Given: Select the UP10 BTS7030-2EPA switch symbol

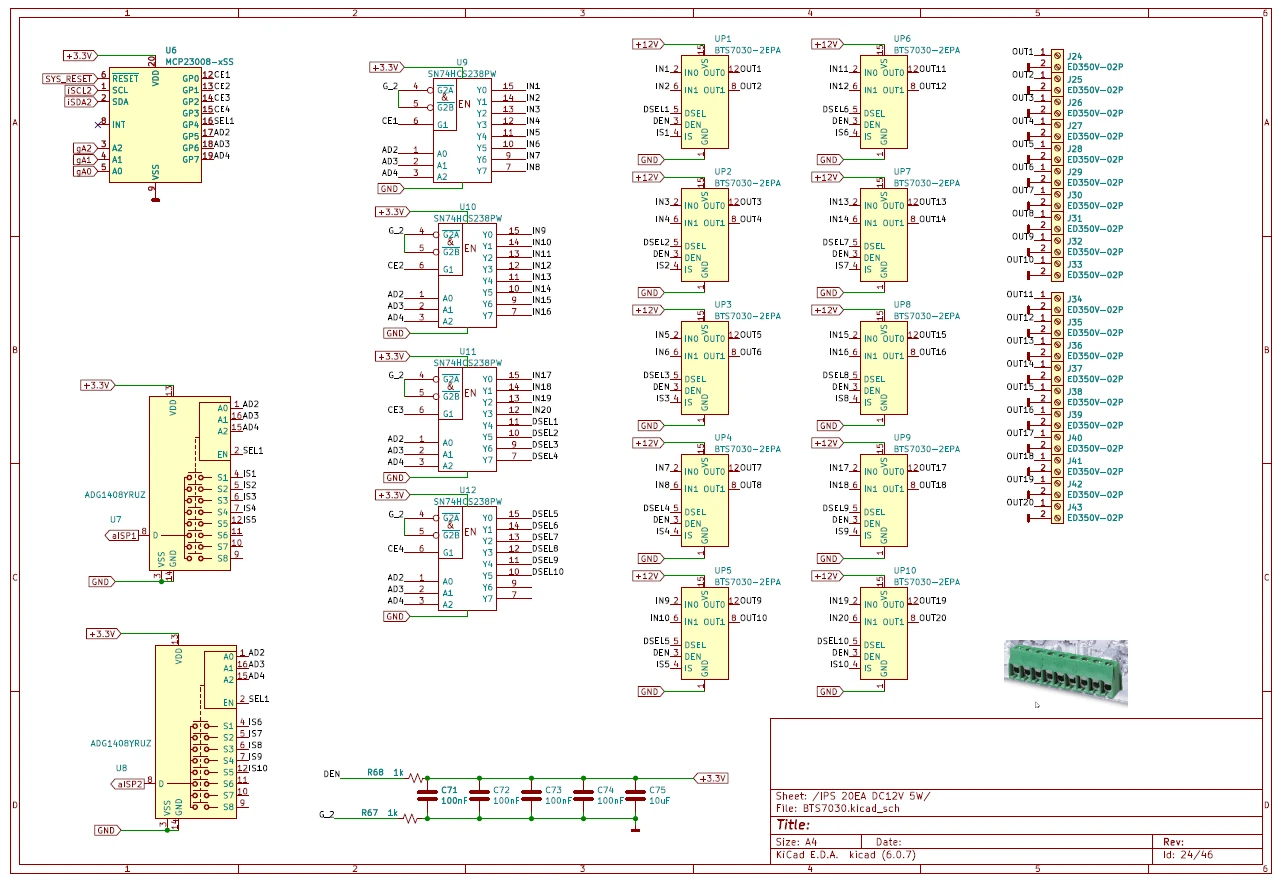Looking at the screenshot, I should (x=885, y=634).
